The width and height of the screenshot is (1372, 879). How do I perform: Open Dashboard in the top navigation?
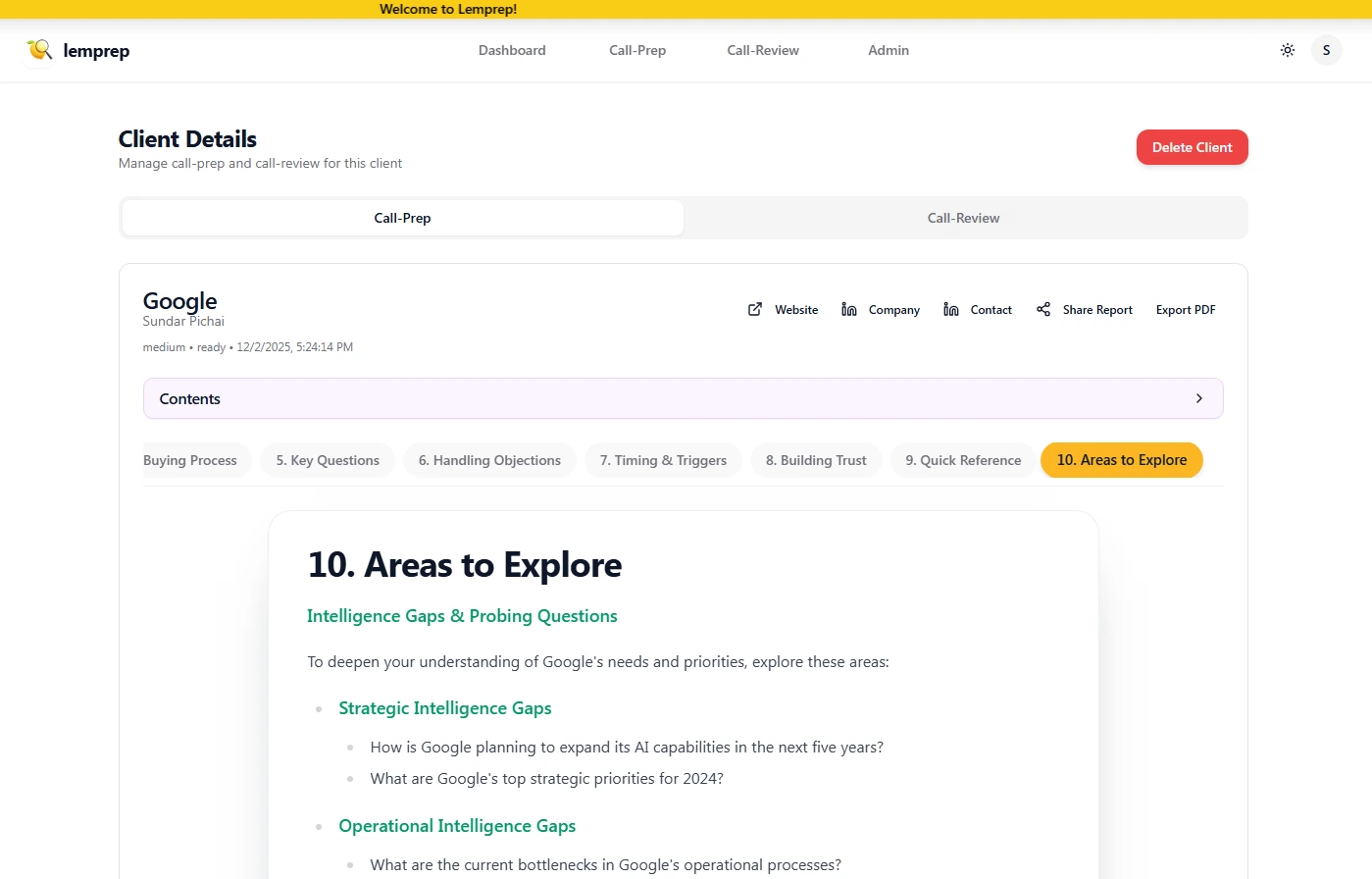[512, 50]
